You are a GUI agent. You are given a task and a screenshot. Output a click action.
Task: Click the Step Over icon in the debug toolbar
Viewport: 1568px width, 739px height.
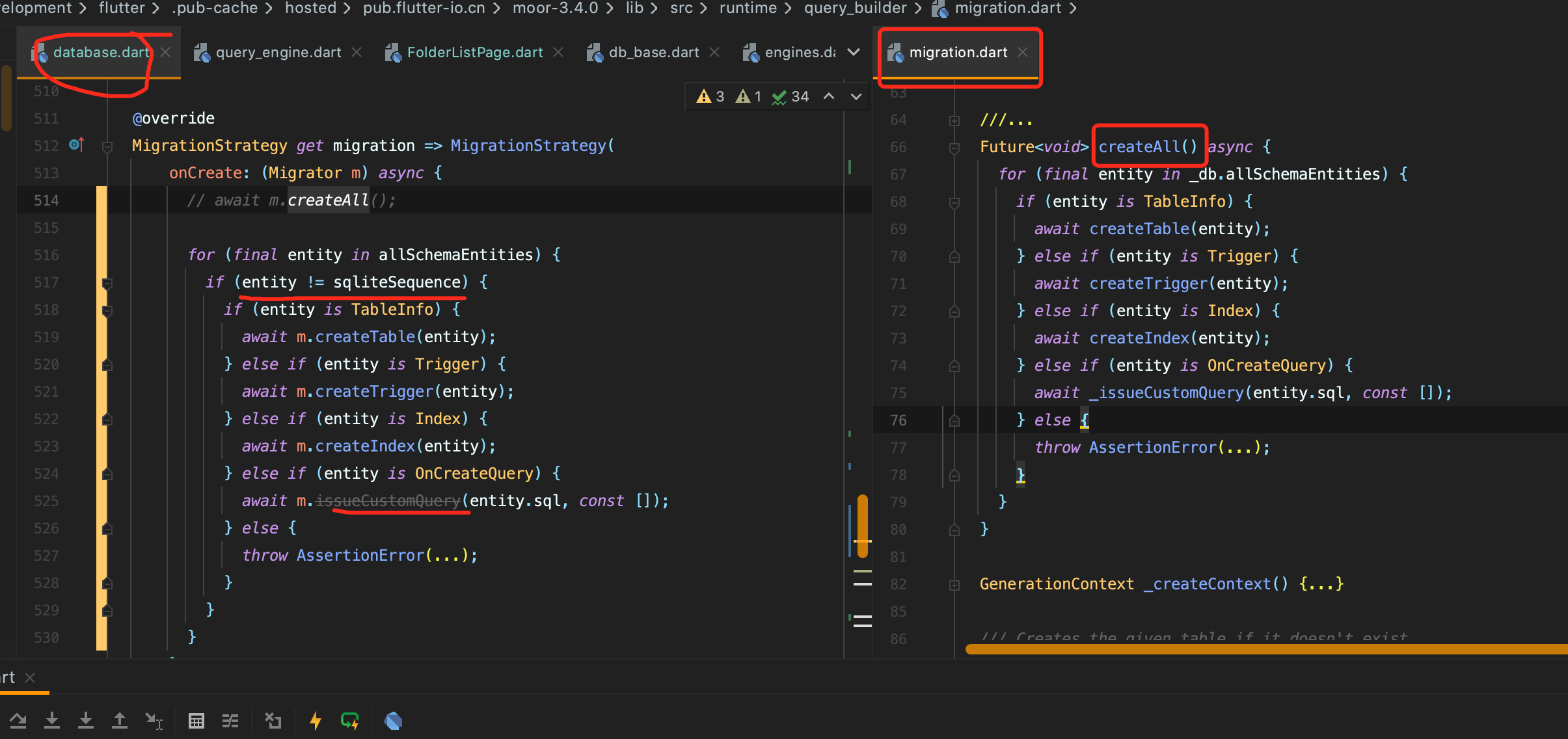(x=18, y=720)
